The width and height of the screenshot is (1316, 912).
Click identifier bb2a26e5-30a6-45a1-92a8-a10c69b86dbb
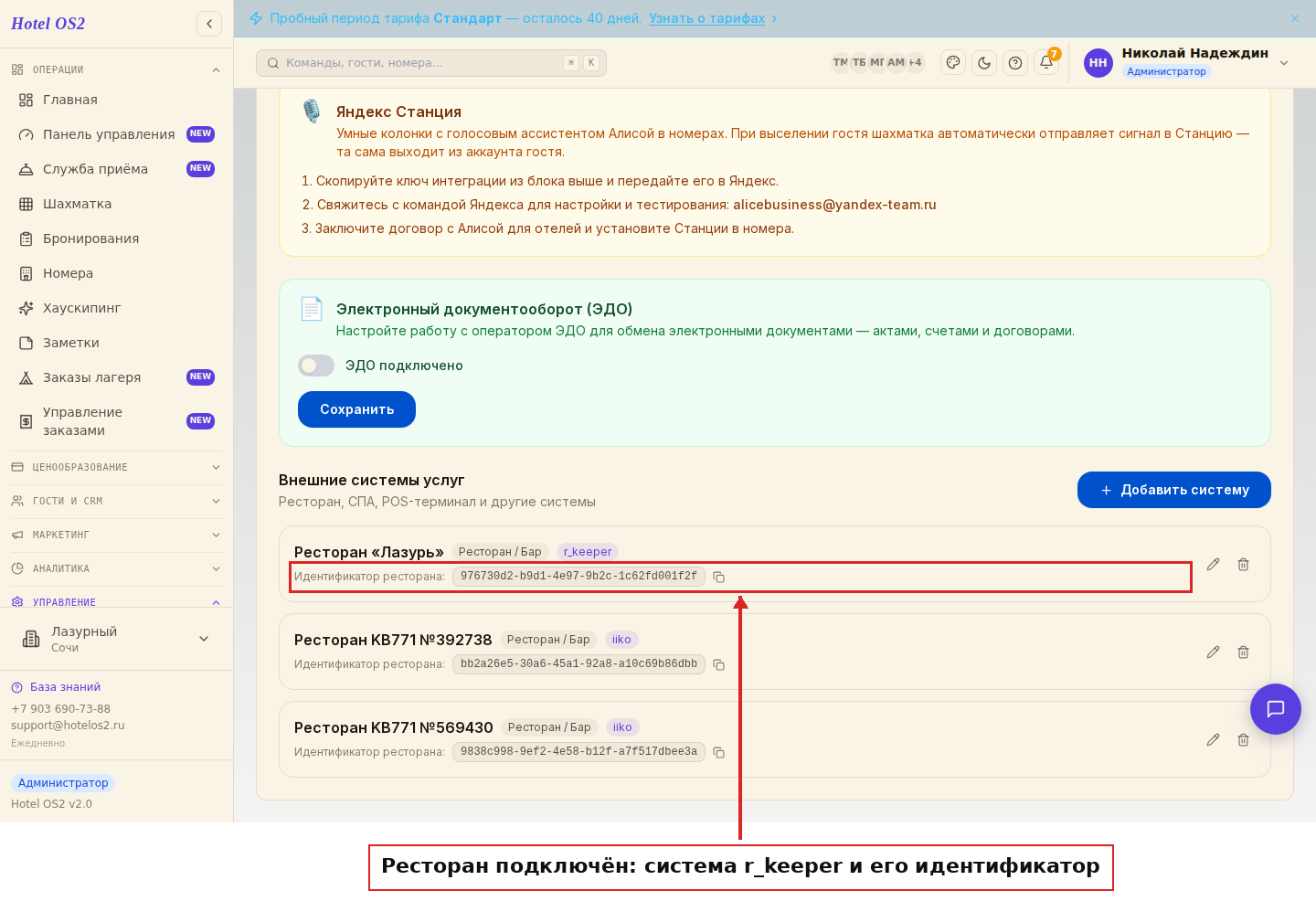point(578,664)
